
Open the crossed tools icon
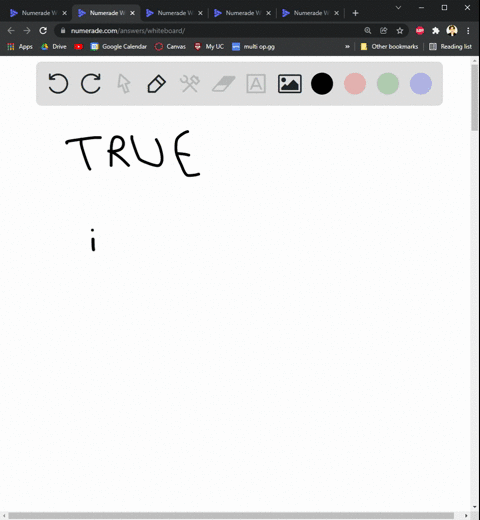coord(190,83)
